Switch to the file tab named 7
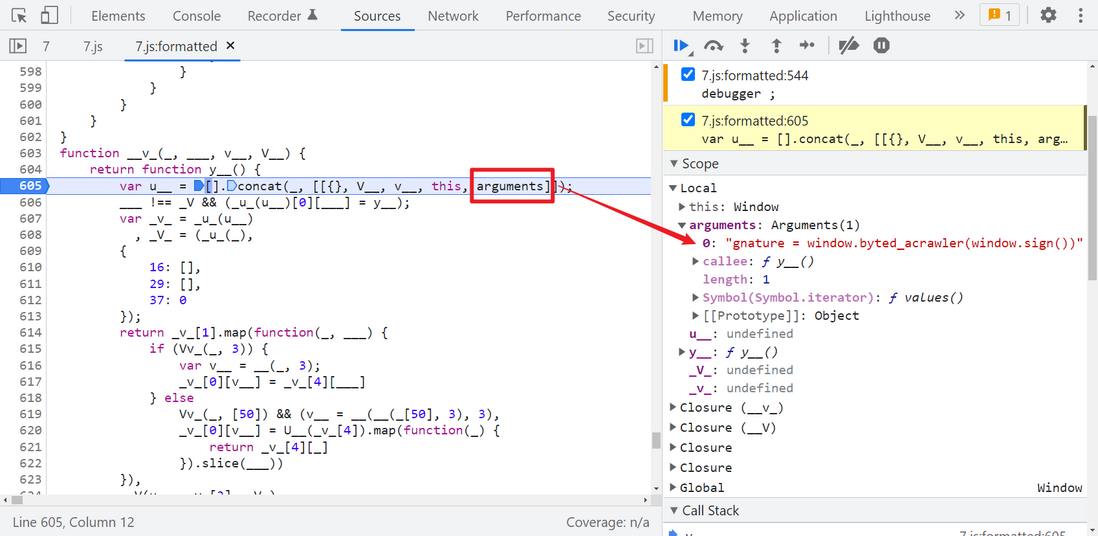Screen dimensions: 1098x536 tap(46, 46)
